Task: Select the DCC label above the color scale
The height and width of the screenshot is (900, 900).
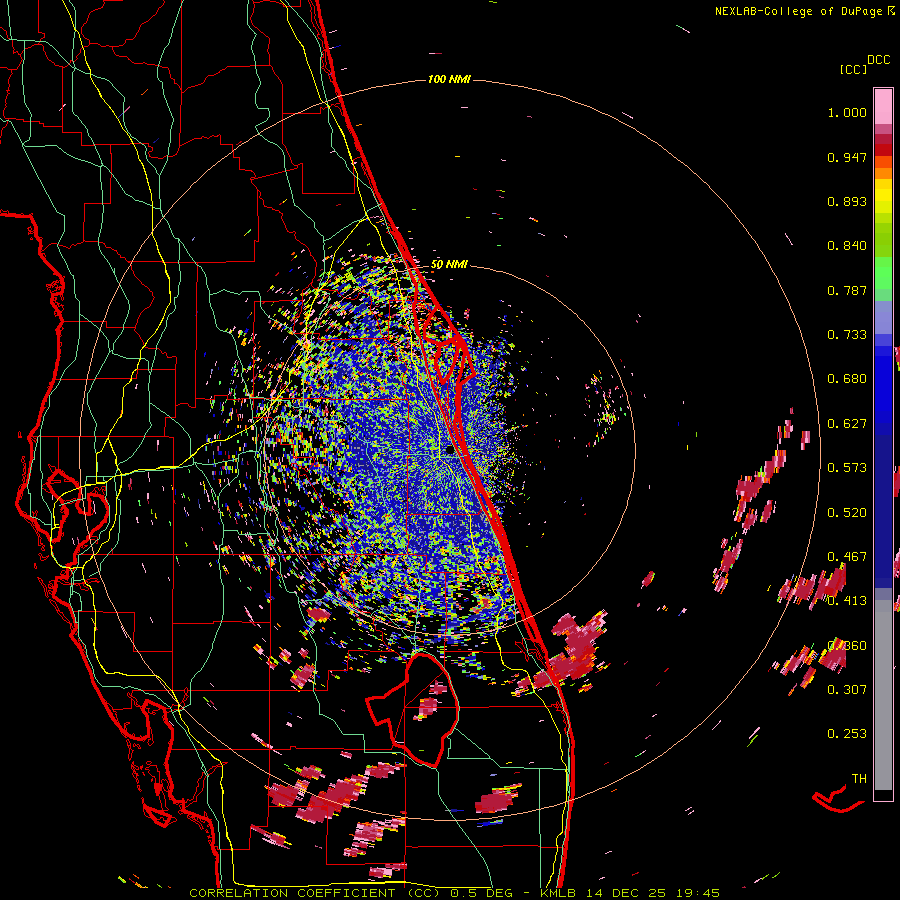Action: click(878, 60)
